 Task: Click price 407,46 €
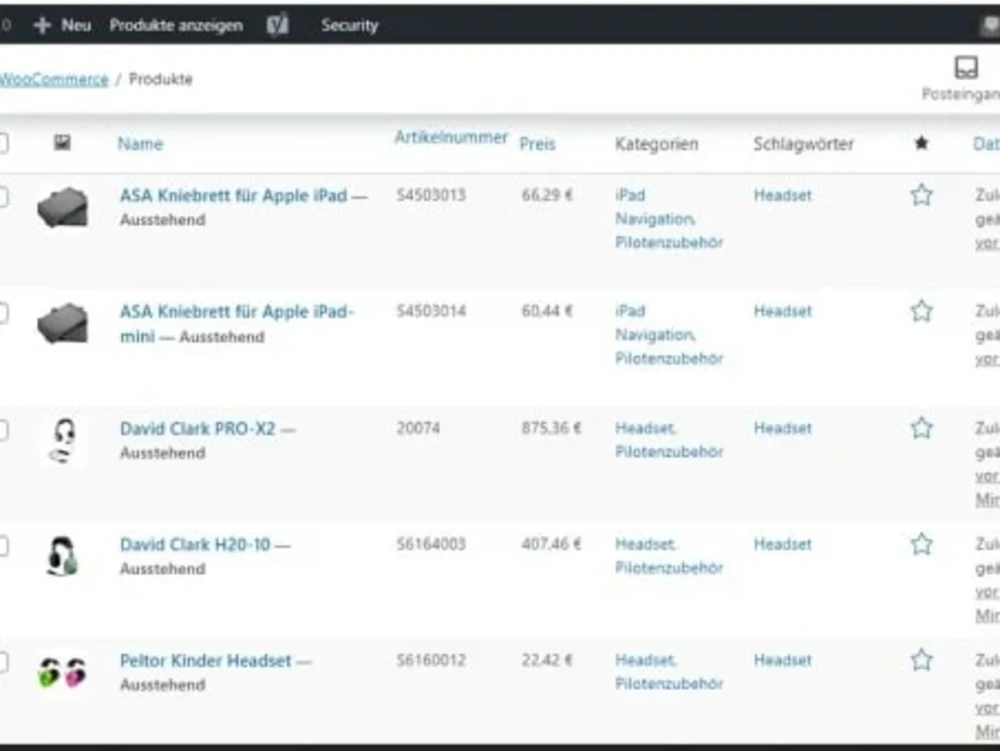(551, 544)
